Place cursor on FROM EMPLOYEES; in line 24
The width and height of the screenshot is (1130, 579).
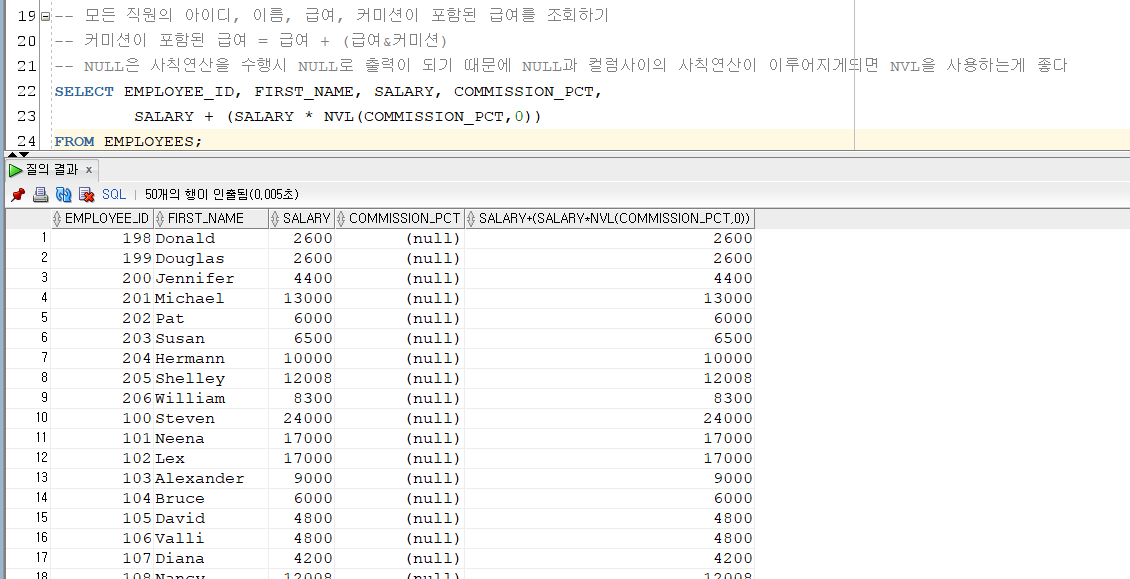[129, 141]
